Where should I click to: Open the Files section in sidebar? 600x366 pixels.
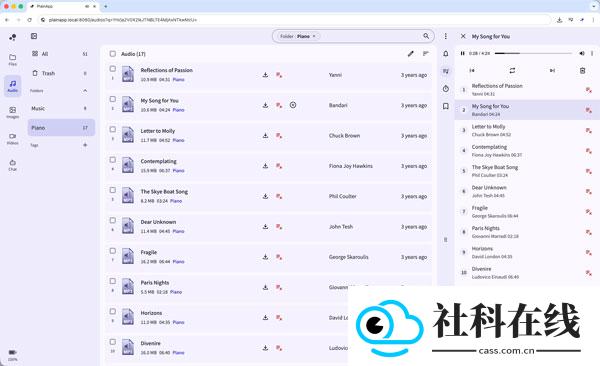click(x=13, y=59)
